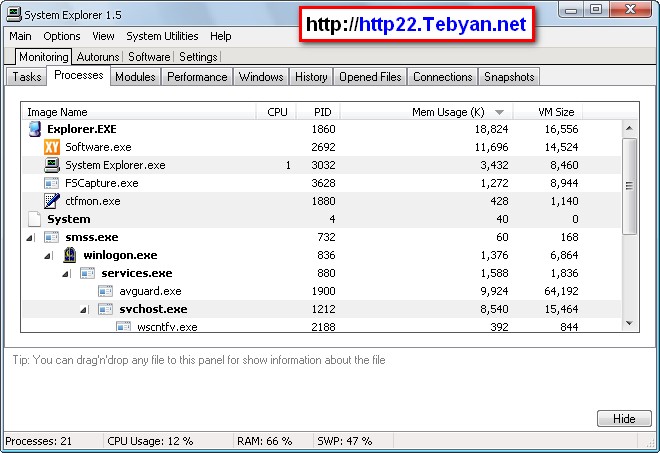Select the wscntfy.exe process row
Screen dimensions: 660x453
[322, 327]
